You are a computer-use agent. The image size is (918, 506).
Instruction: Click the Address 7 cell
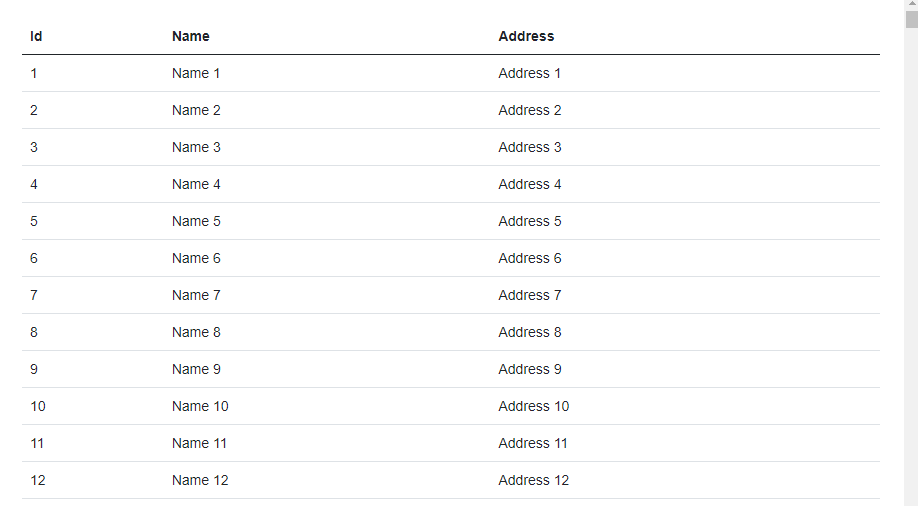(x=529, y=295)
